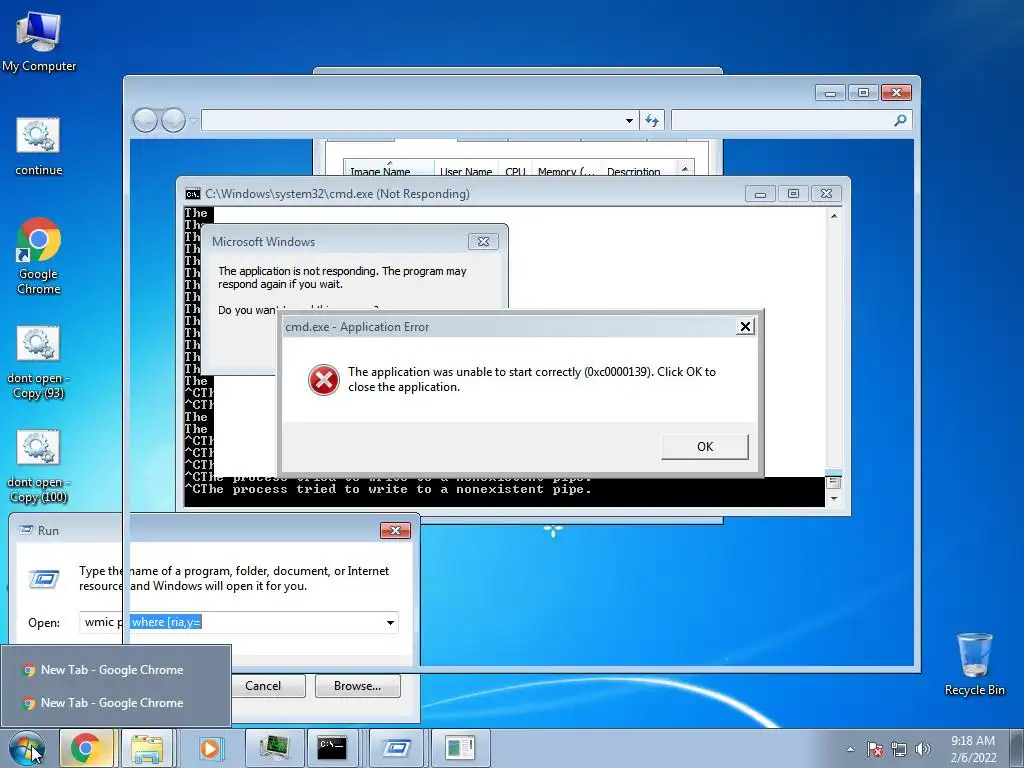This screenshot has width=1024, height=768.
Task: Click the last taskbar application icon
Action: [460, 748]
